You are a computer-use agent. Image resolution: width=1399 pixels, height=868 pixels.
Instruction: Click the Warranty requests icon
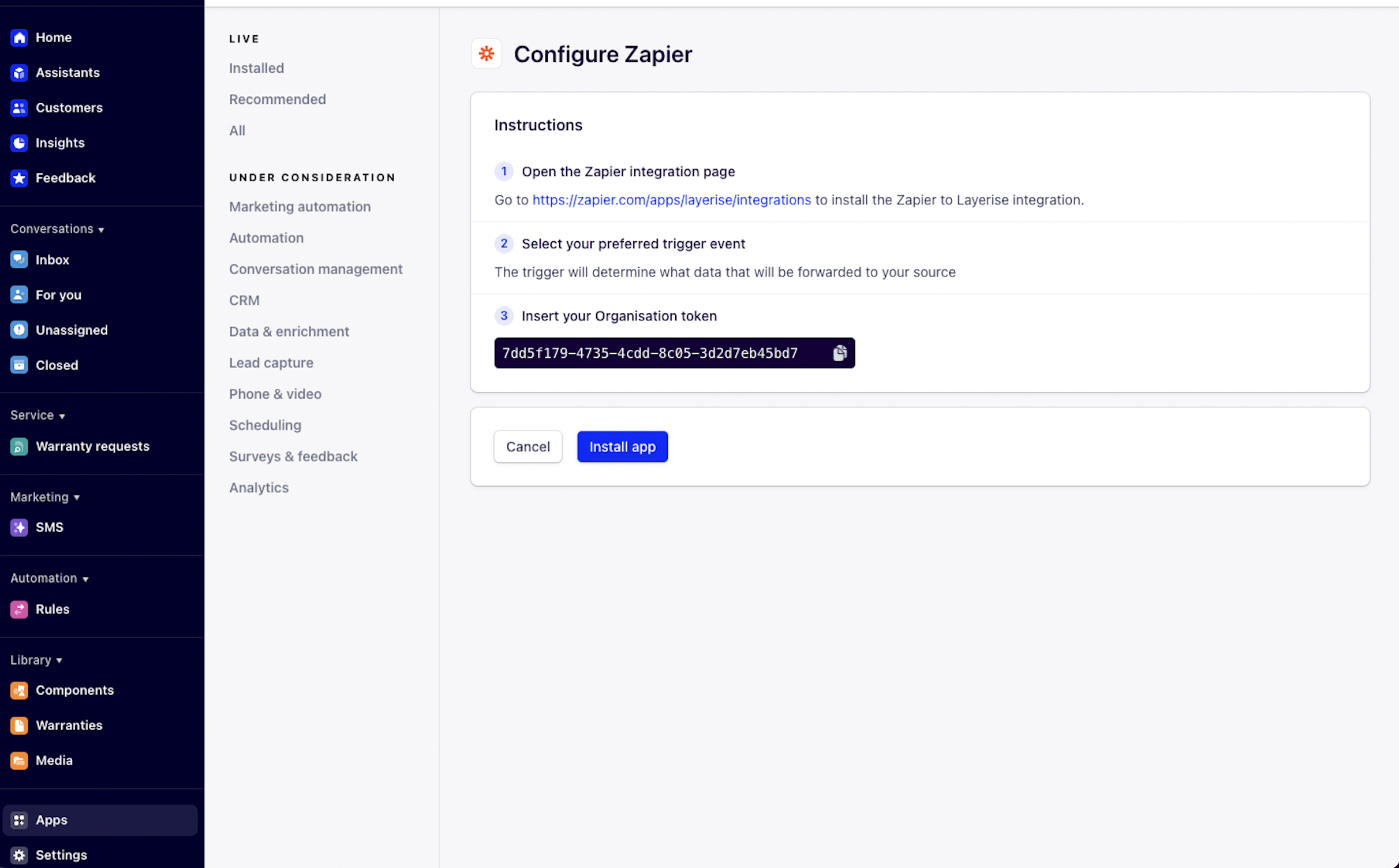click(19, 446)
